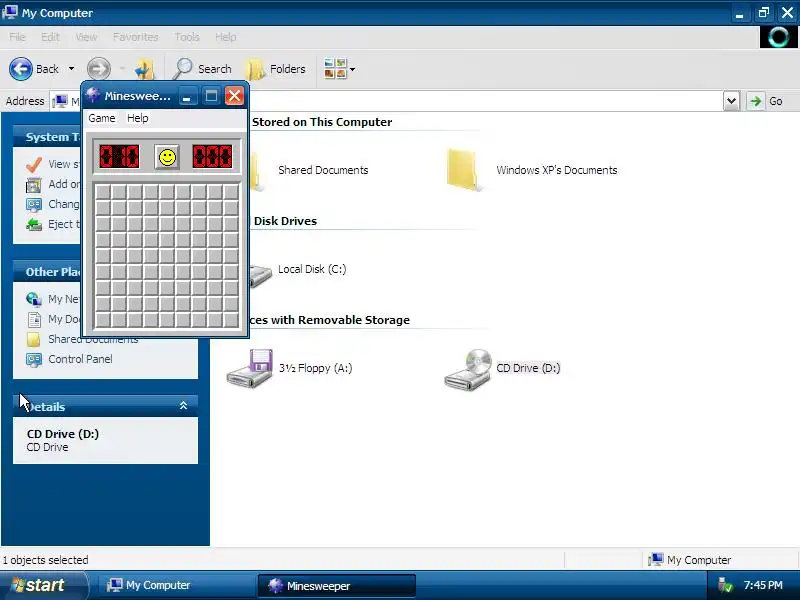800x600 pixels.
Task: Close the Minesweeper window
Action: click(235, 96)
